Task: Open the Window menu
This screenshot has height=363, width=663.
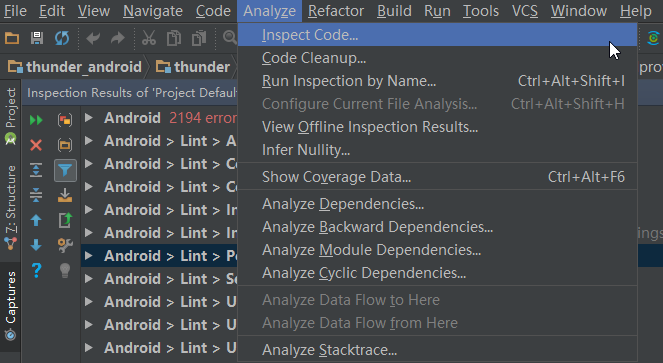Action: click(x=579, y=11)
